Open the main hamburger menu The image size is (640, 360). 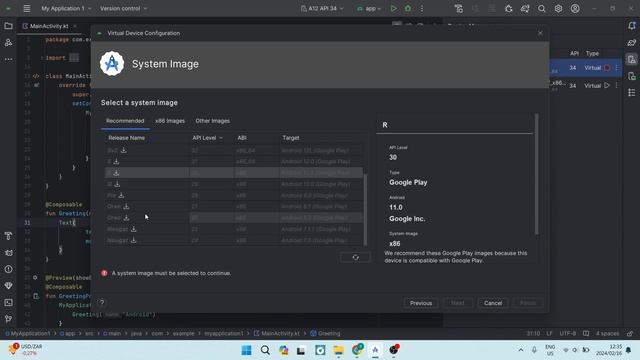[27, 8]
